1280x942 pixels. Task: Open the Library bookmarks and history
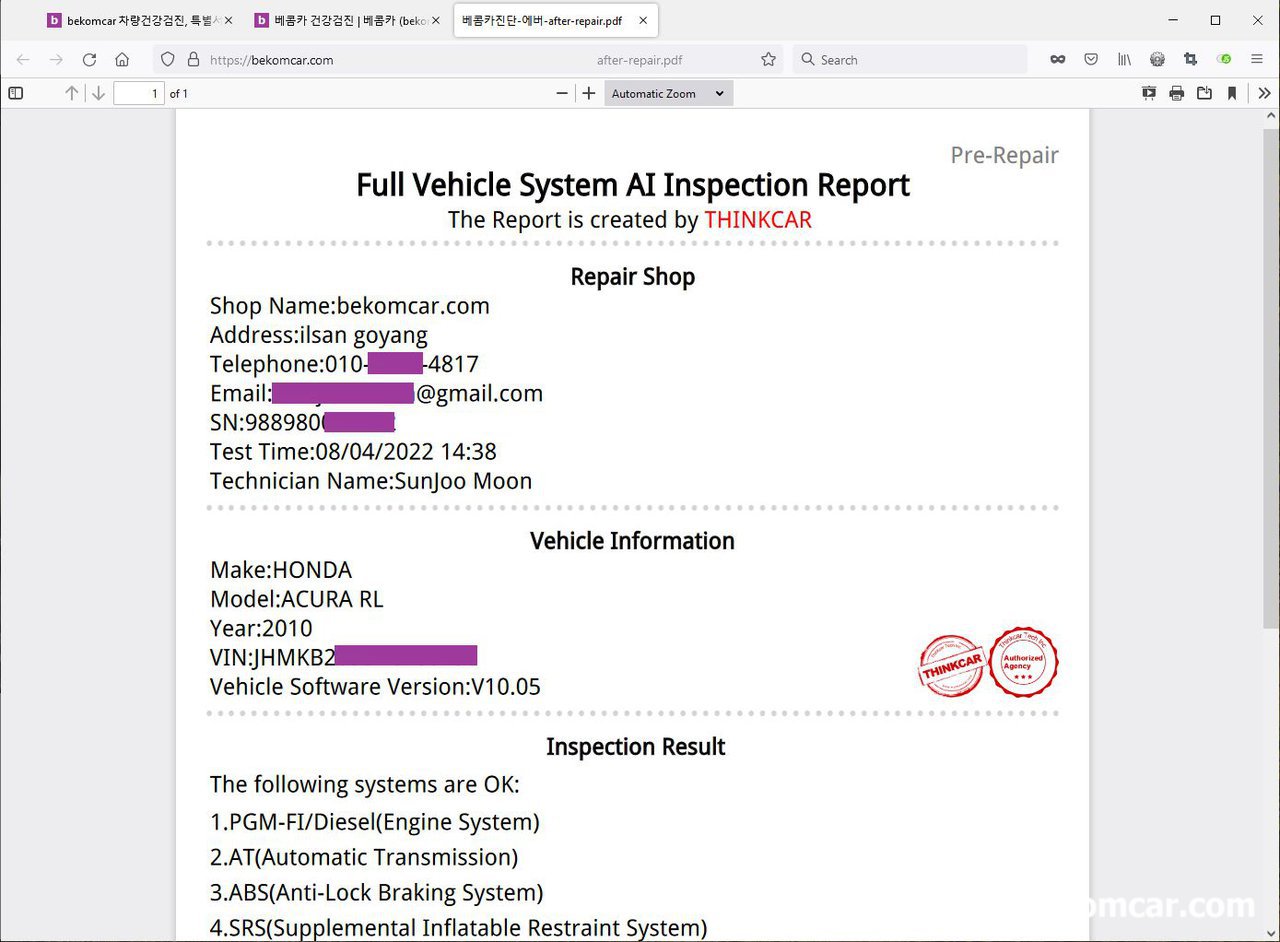click(1124, 60)
